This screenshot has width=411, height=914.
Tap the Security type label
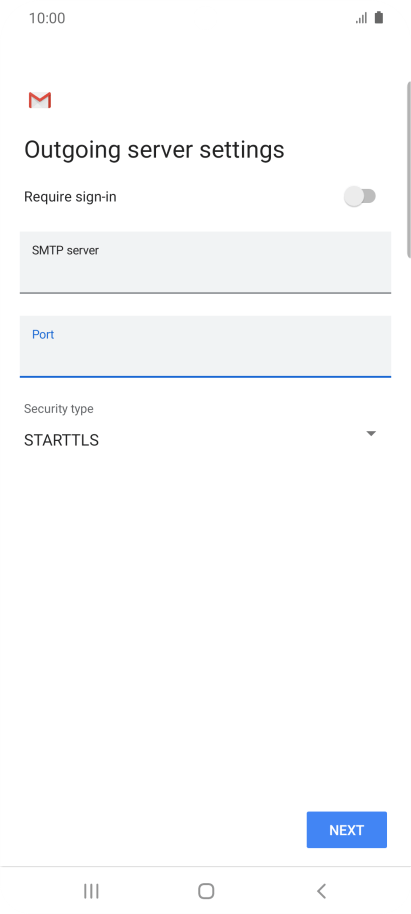point(58,409)
